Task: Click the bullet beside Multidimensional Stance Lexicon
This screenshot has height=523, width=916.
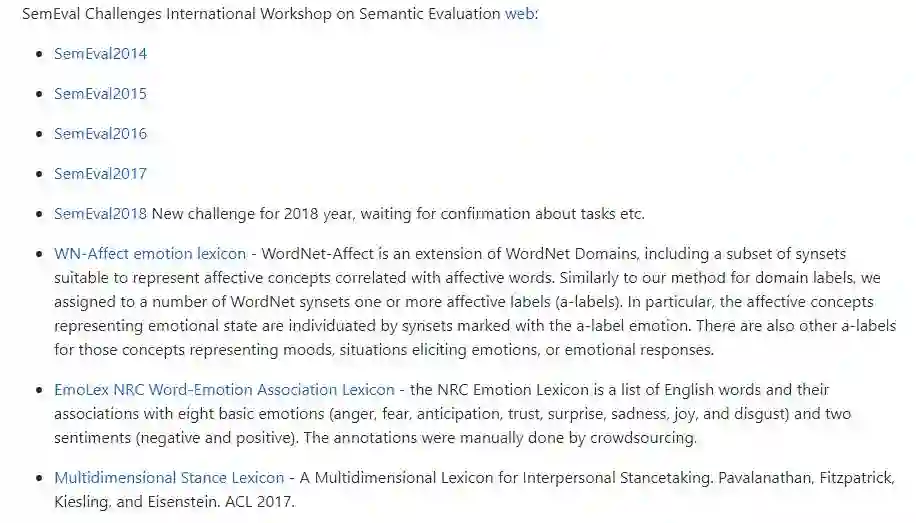Action: point(39,478)
